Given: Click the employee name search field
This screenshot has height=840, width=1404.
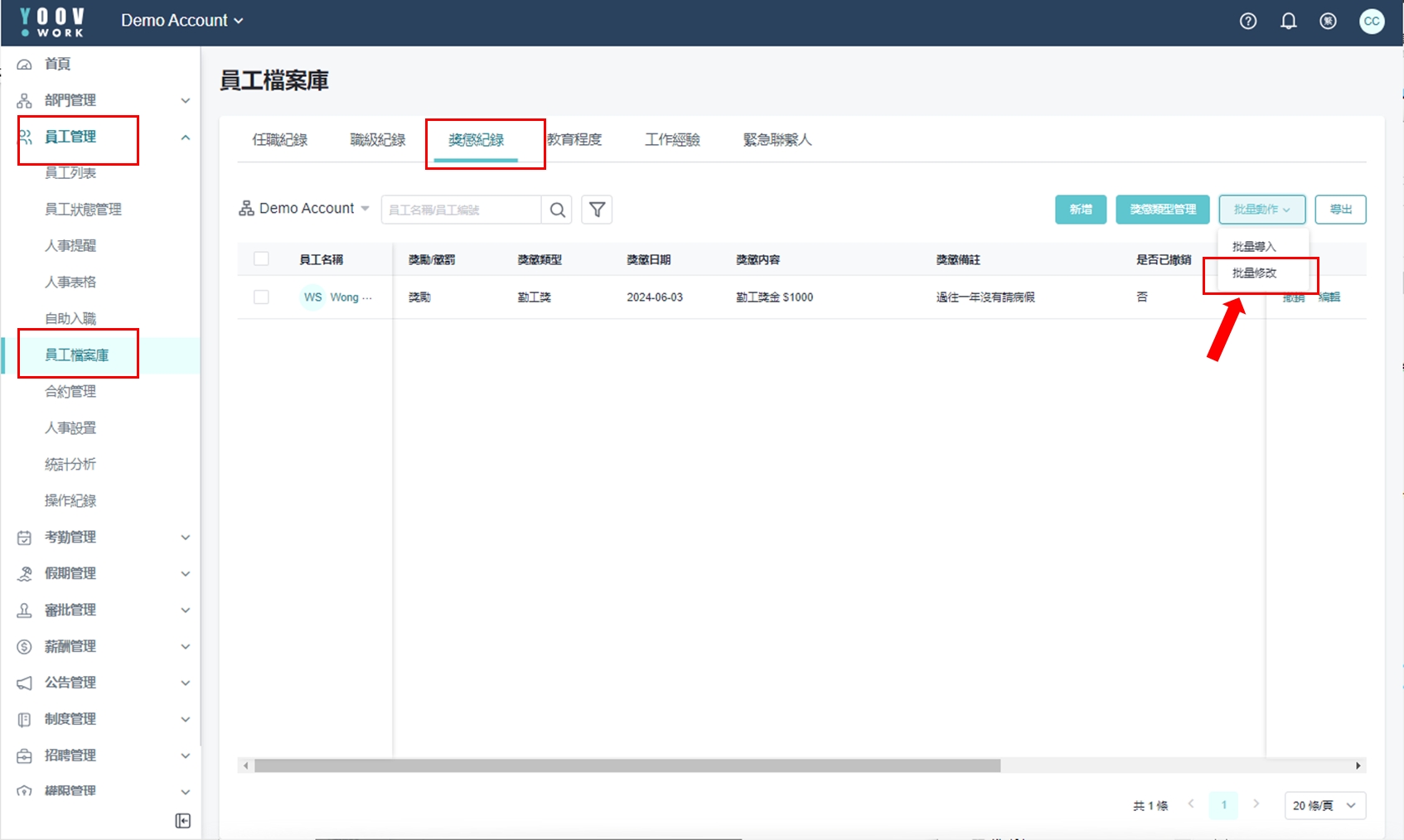Looking at the screenshot, I should pos(461,210).
